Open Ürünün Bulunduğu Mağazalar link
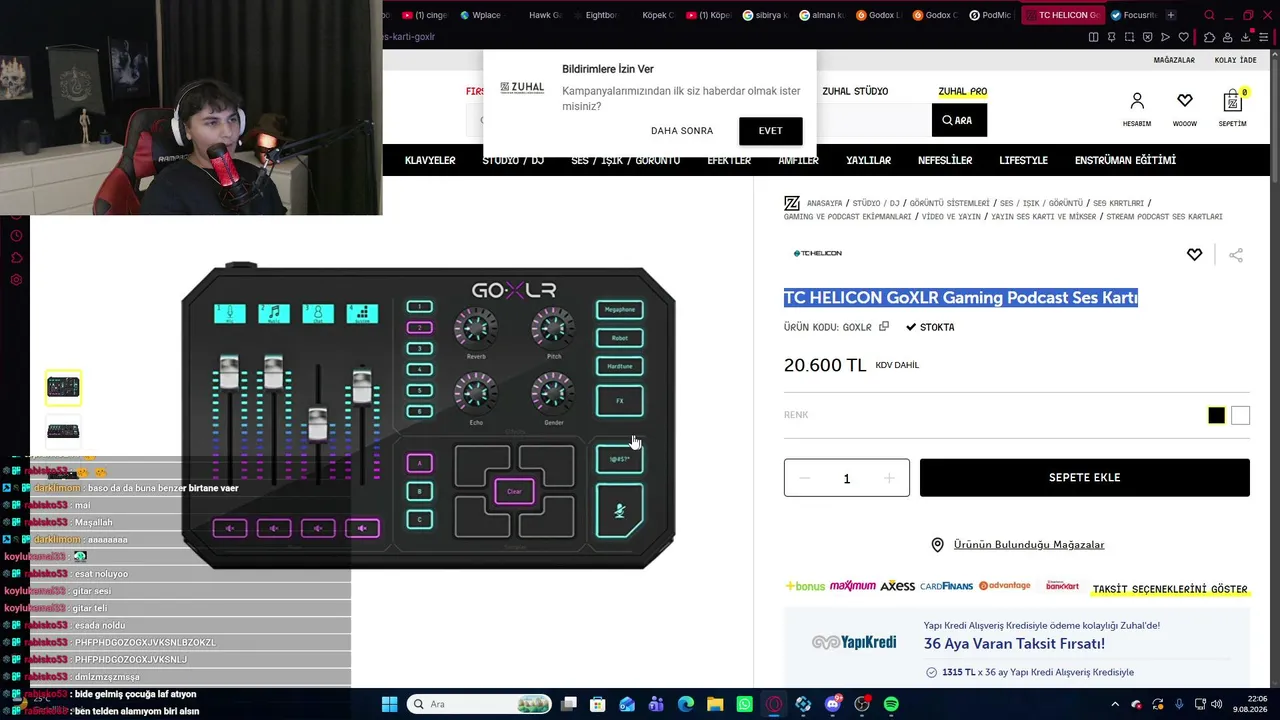The image size is (1280, 720). point(1029,545)
